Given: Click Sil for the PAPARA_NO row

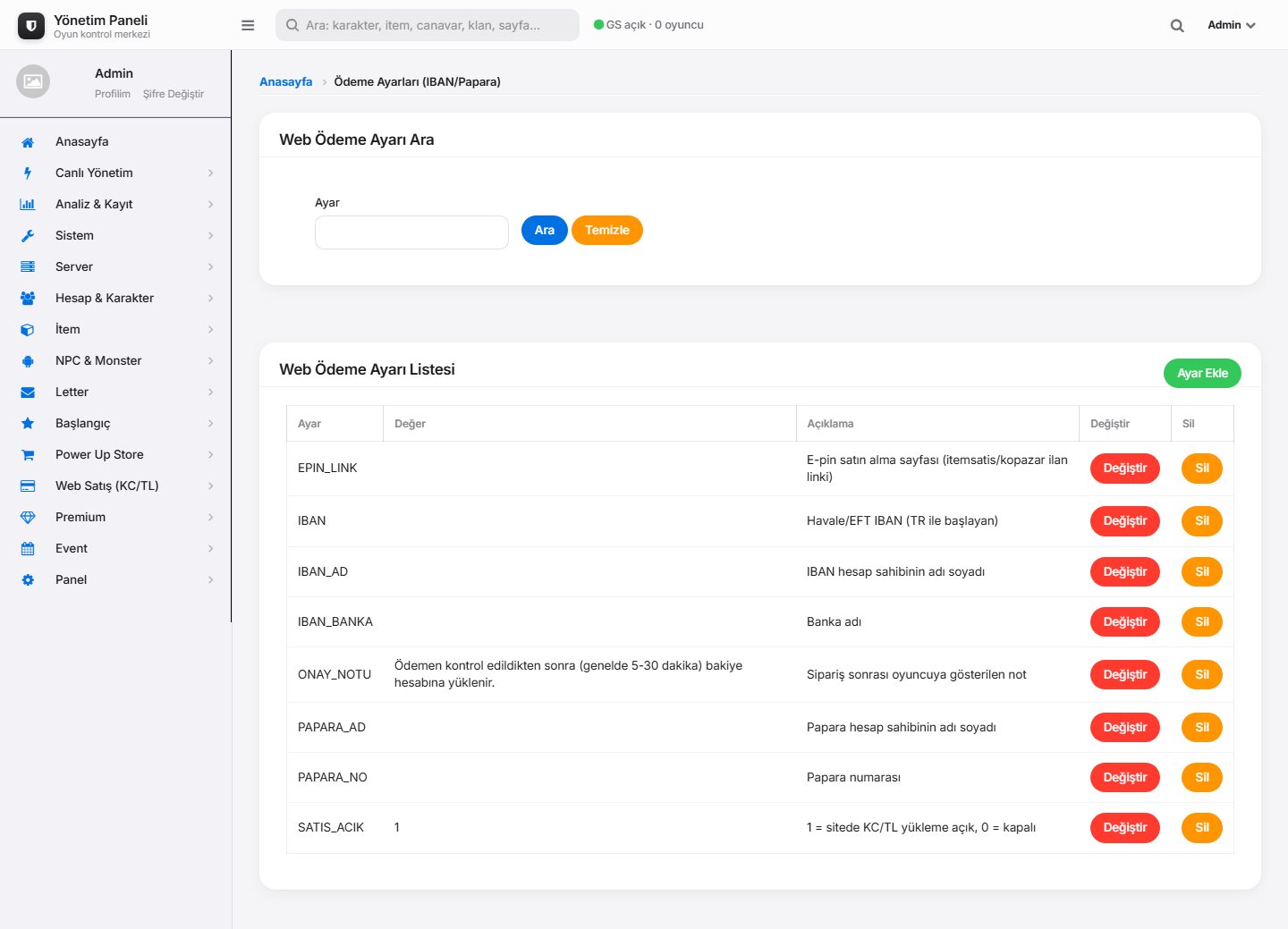Looking at the screenshot, I should [1202, 778].
